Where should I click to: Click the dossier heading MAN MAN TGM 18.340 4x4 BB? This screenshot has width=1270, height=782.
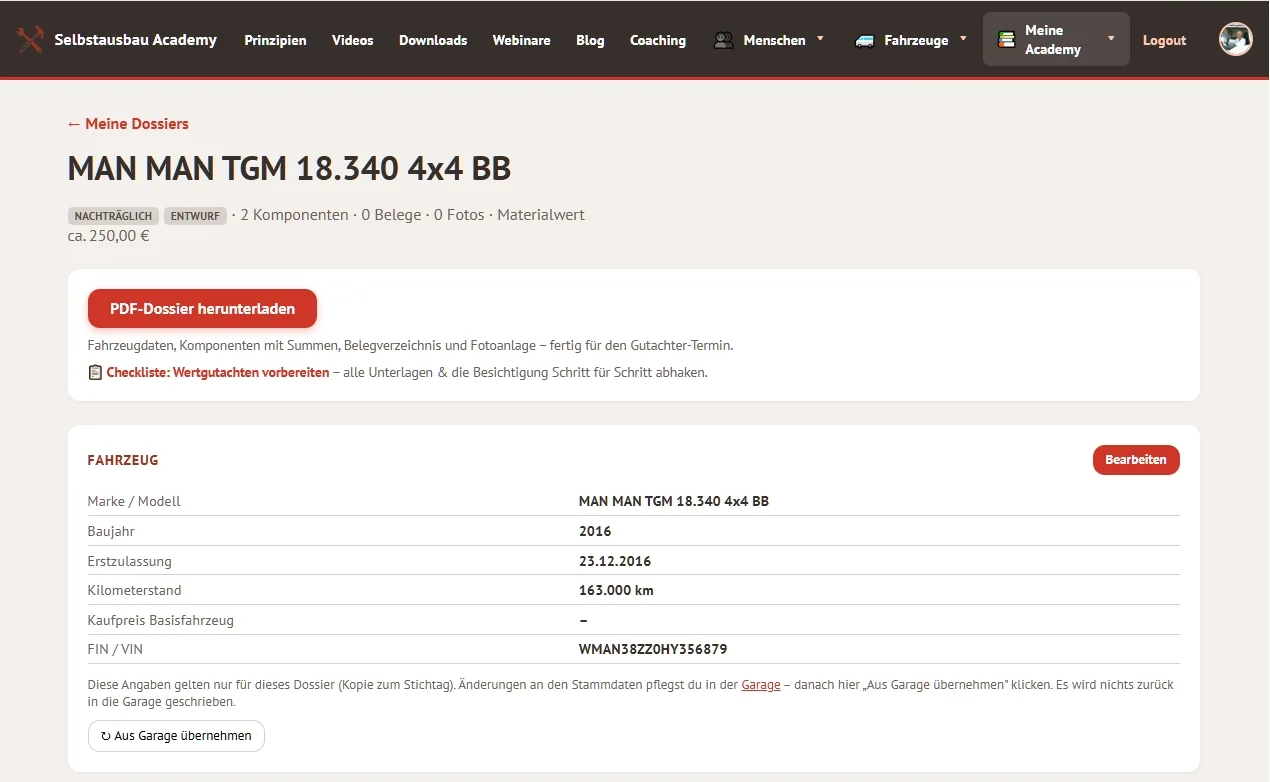(289, 168)
